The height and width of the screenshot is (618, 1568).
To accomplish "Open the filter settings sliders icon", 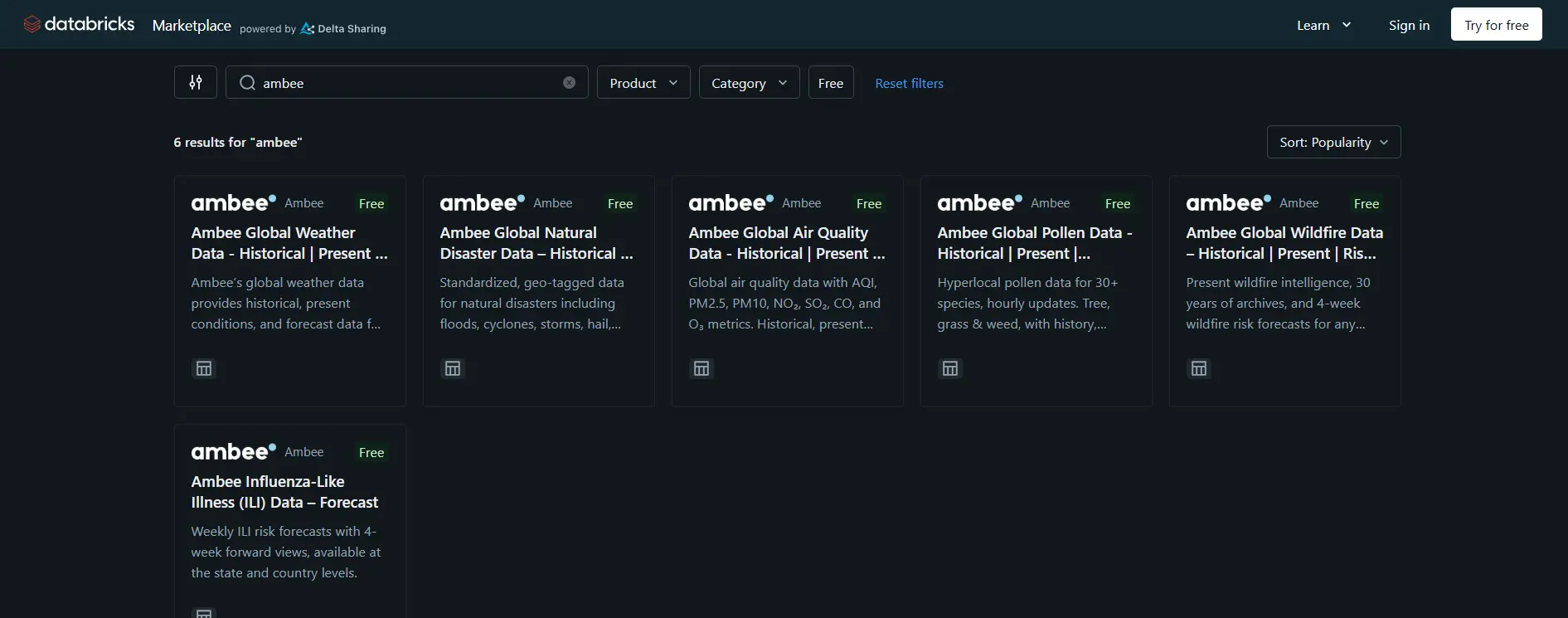I will (196, 82).
